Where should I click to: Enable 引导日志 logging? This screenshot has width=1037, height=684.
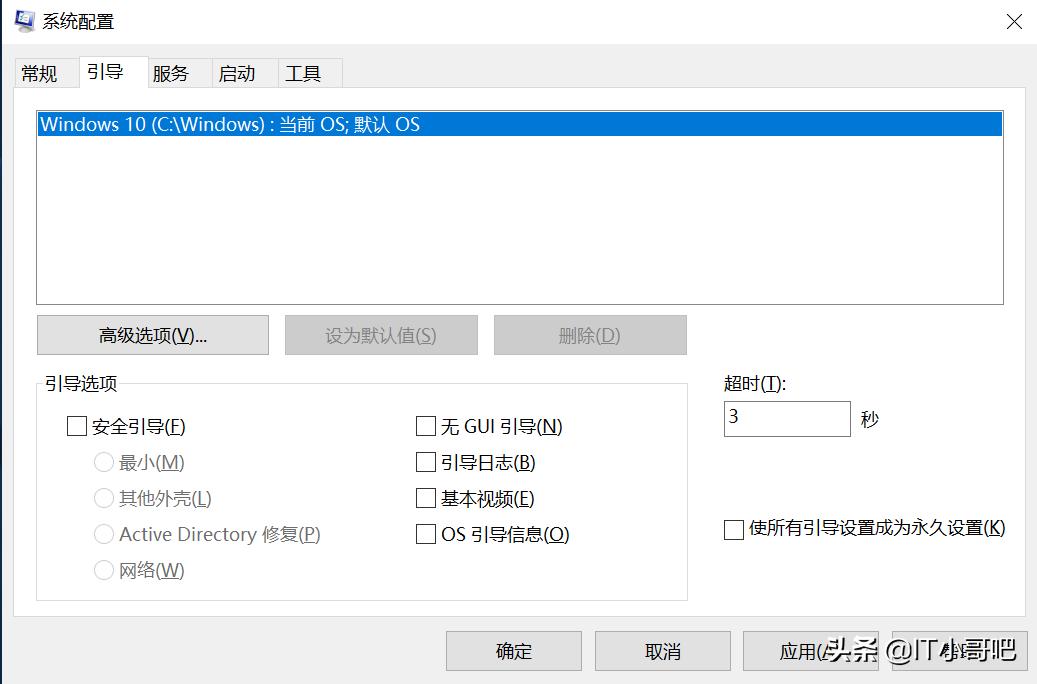[425, 462]
